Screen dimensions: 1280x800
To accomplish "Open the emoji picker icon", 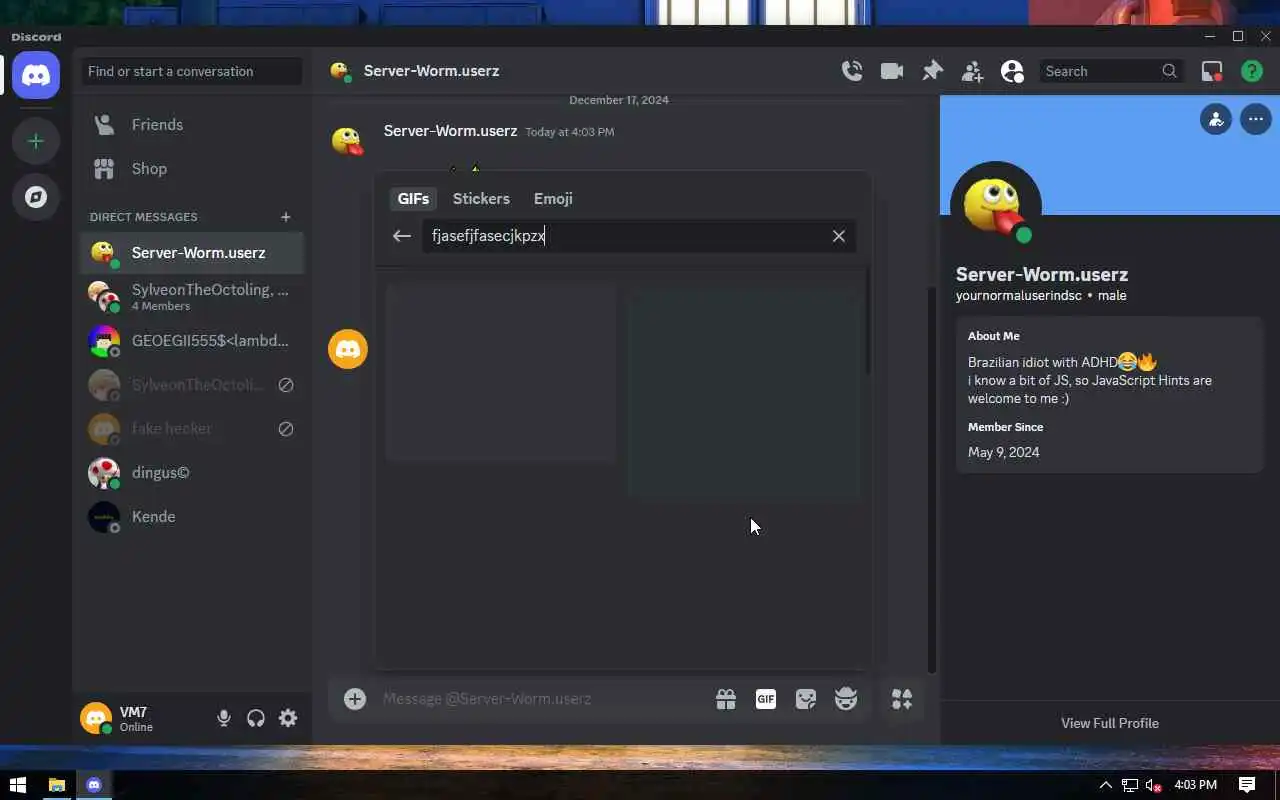I will [x=846, y=699].
